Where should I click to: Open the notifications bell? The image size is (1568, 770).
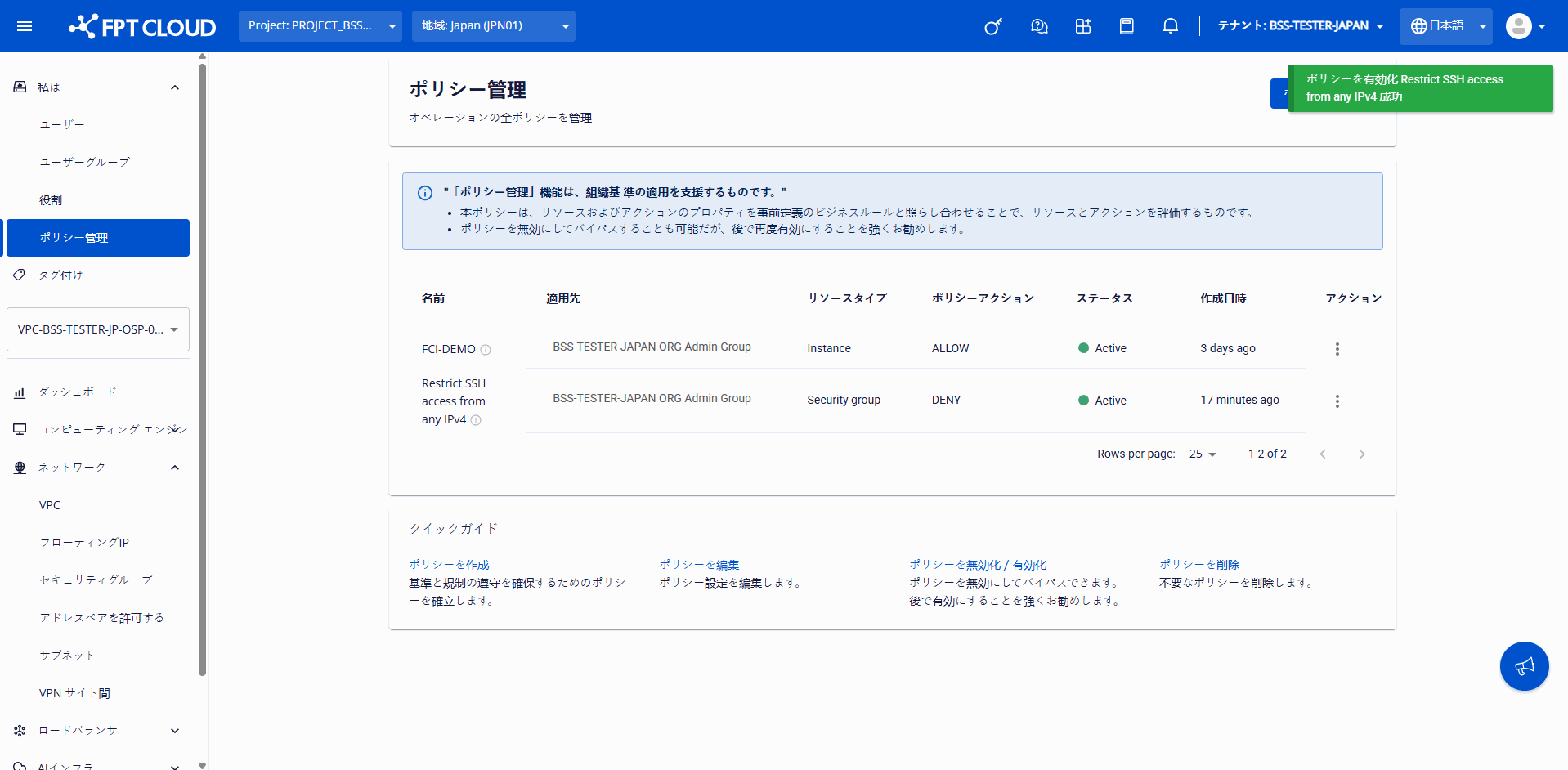1171,26
